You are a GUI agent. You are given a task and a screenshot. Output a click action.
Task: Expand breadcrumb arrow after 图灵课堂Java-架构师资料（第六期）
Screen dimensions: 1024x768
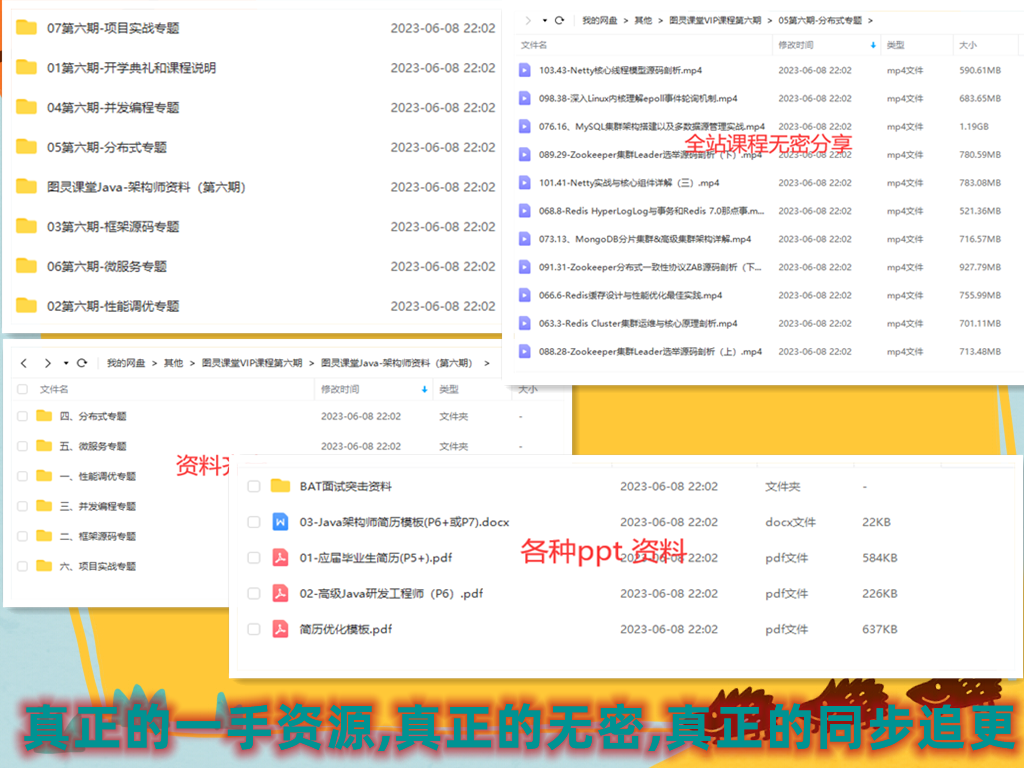point(487,362)
